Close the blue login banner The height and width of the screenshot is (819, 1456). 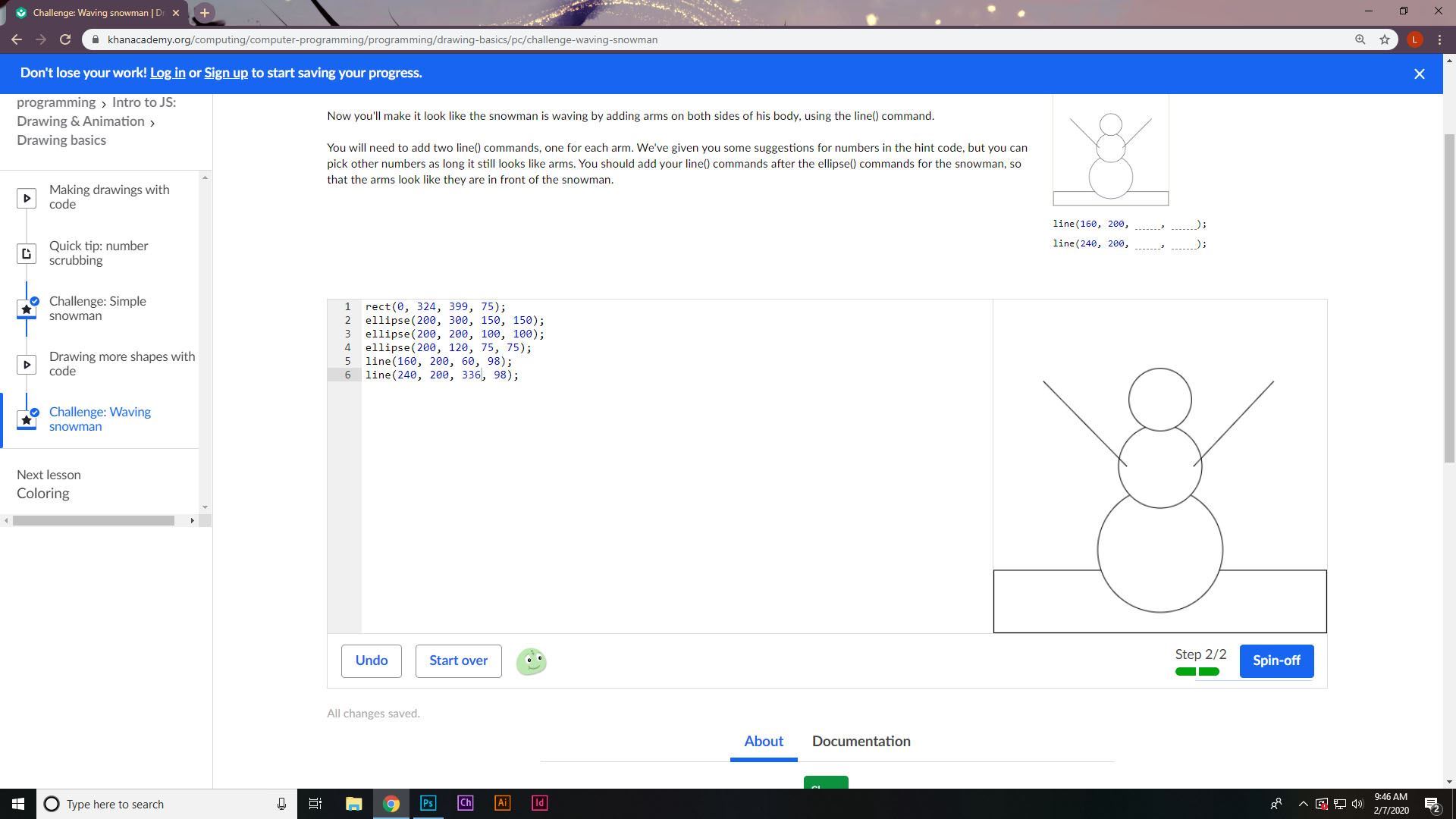pyautogui.click(x=1419, y=74)
